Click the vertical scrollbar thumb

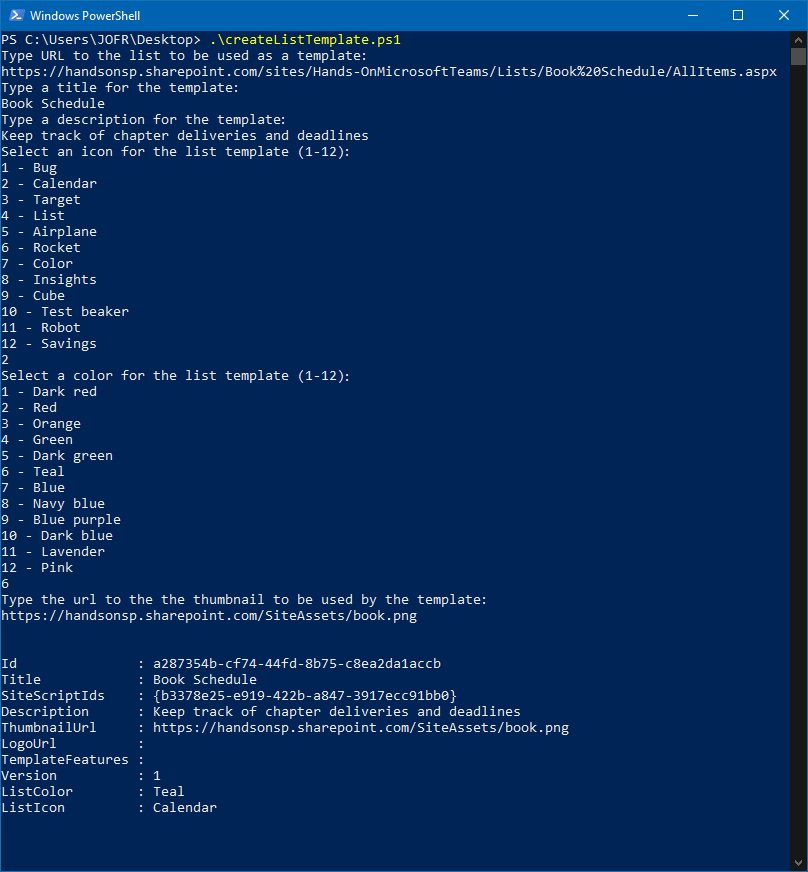pos(798,56)
